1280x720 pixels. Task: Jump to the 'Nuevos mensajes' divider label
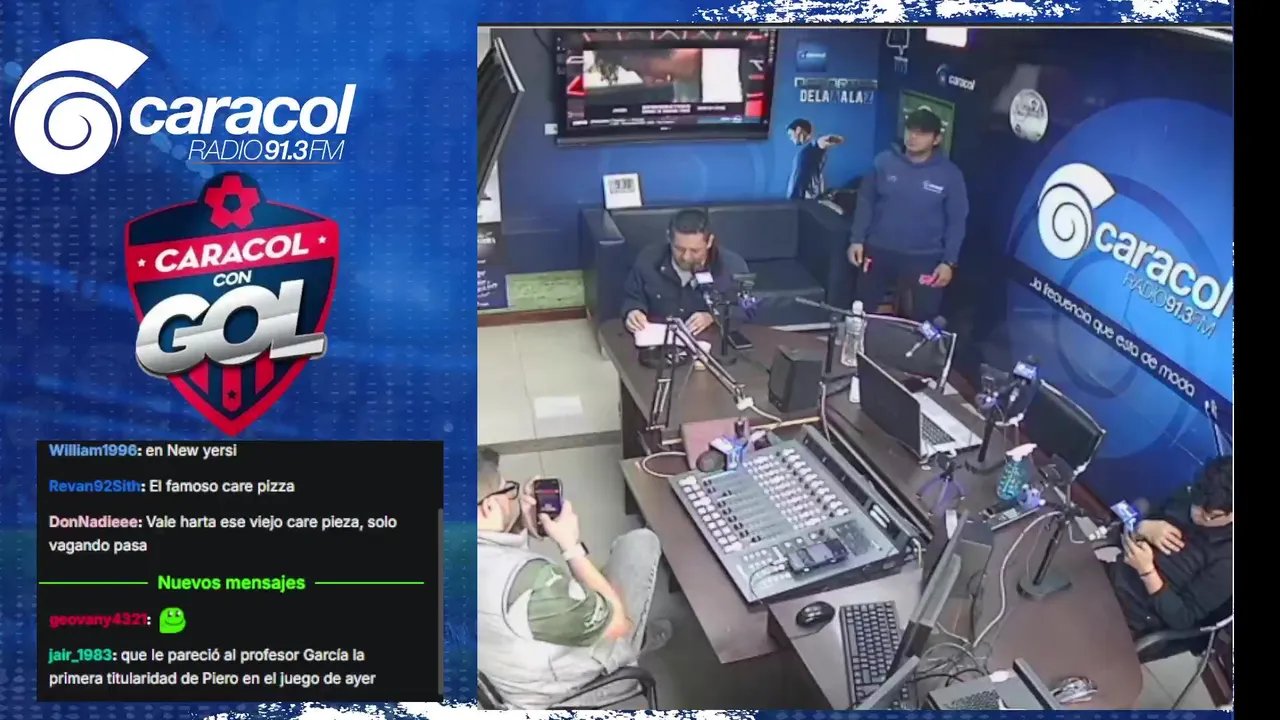point(231,582)
